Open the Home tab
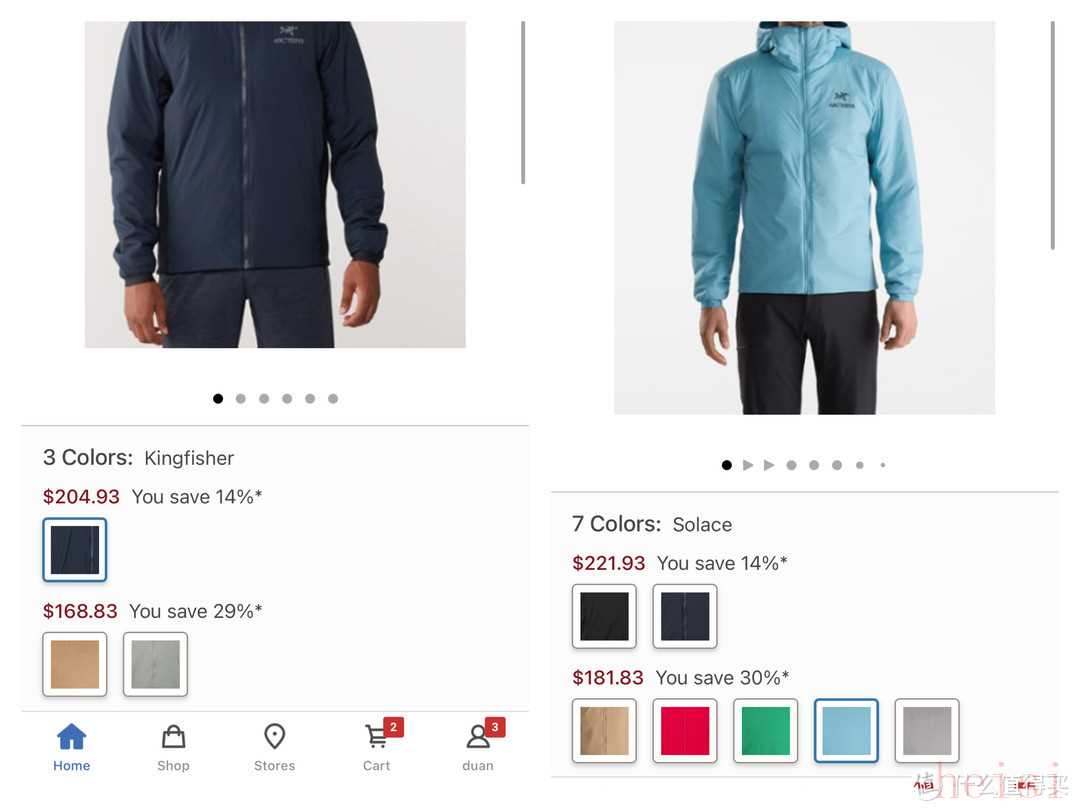Image resolution: width=1080 pixels, height=811 pixels. click(72, 748)
